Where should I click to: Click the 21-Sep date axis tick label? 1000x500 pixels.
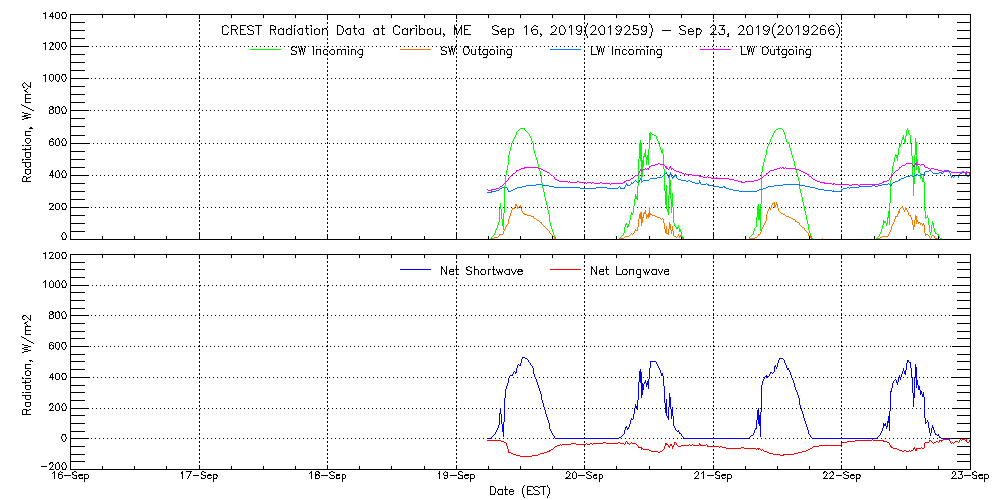(x=712, y=478)
